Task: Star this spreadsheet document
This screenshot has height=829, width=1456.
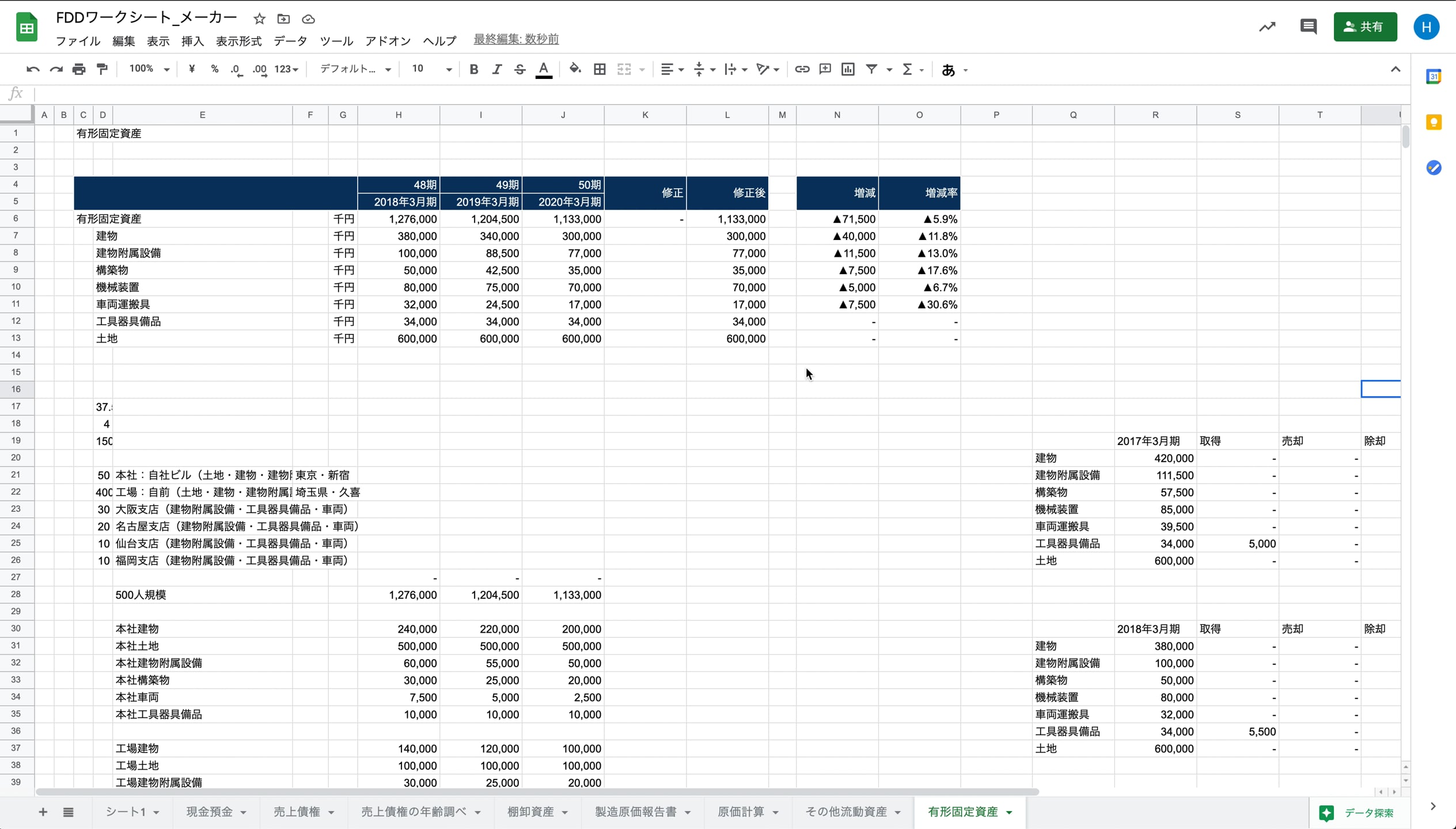Action: pos(259,19)
